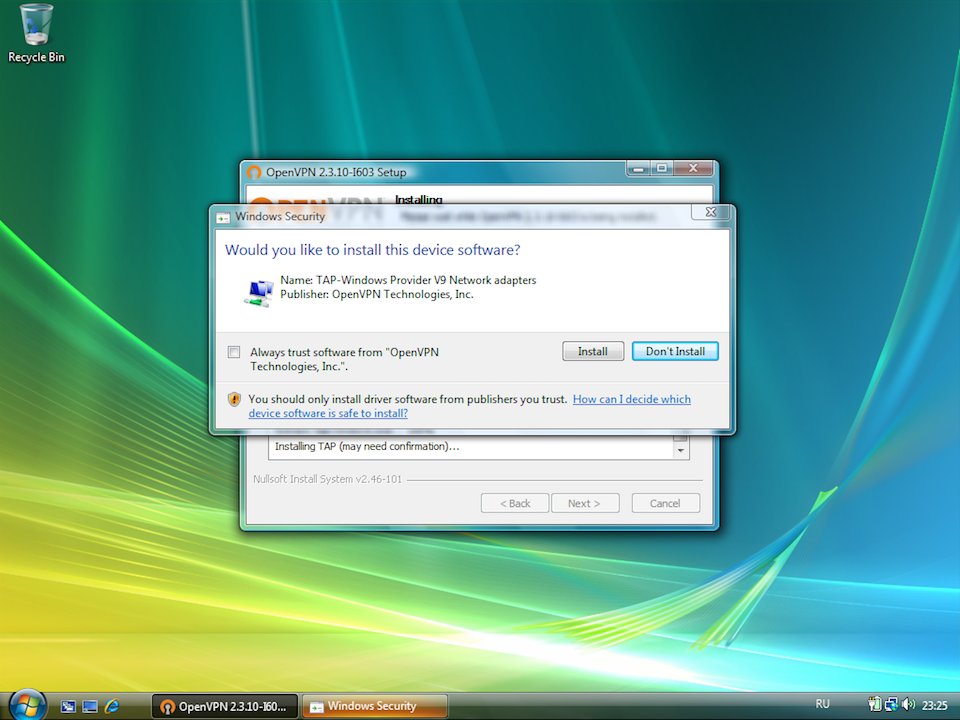
Task: Launch Internet Explorer from Quick Launch
Action: tap(112, 707)
